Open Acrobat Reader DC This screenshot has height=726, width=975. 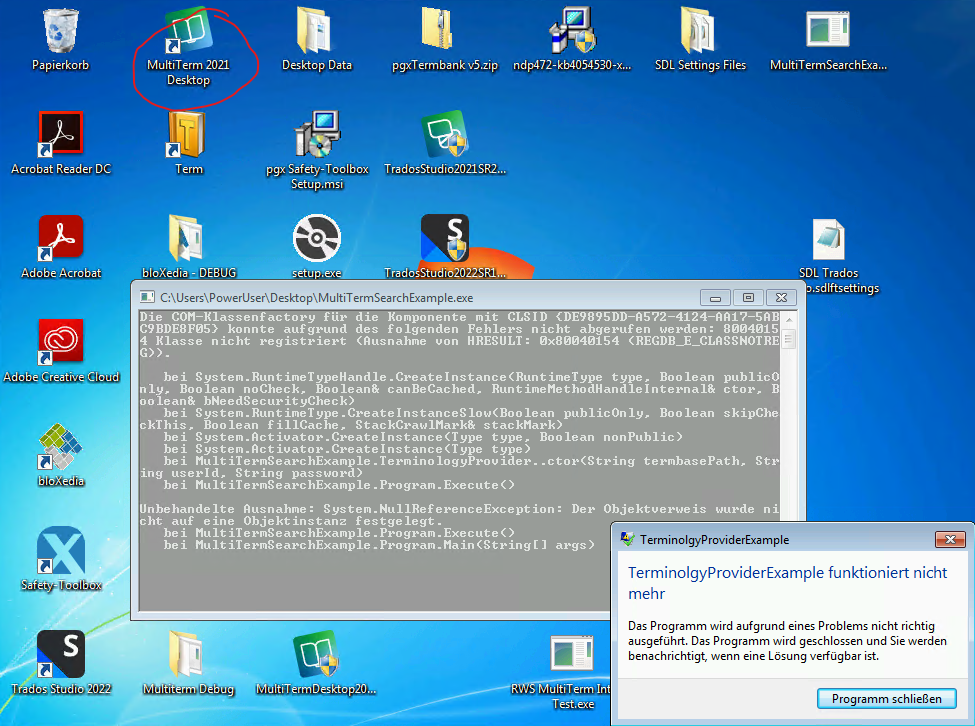coord(60,135)
